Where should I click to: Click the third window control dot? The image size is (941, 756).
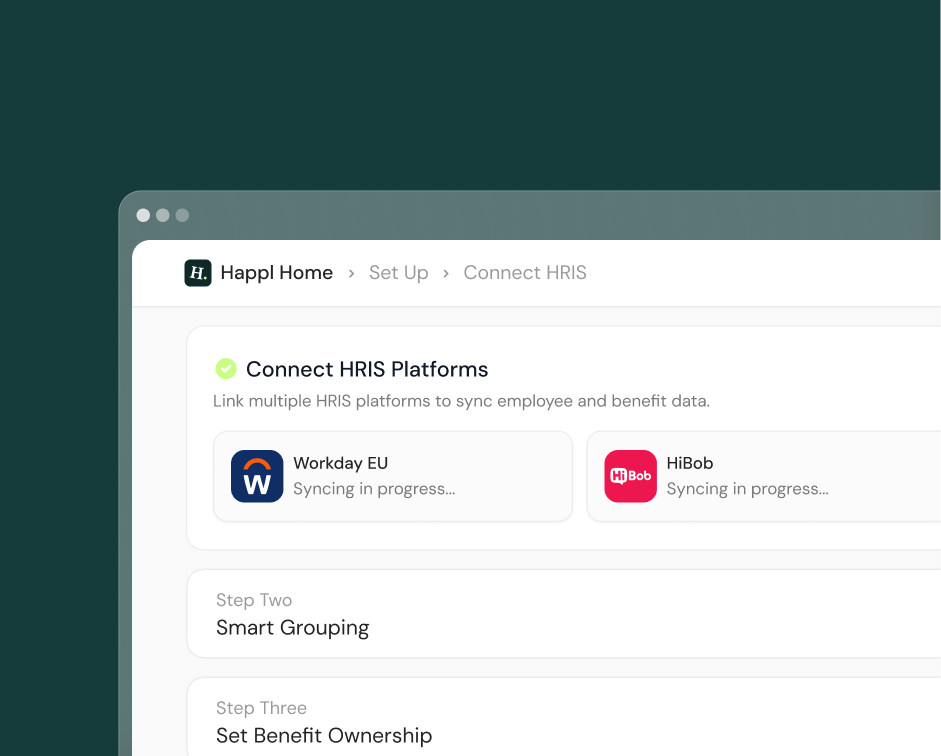click(x=182, y=215)
